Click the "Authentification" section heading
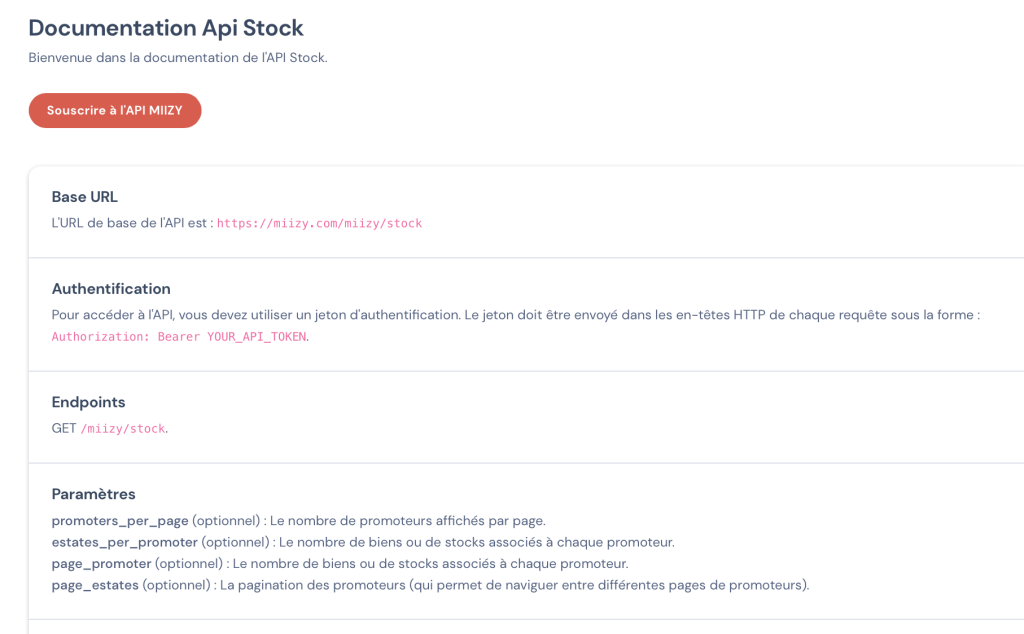The height and width of the screenshot is (634, 1024). (x=111, y=289)
